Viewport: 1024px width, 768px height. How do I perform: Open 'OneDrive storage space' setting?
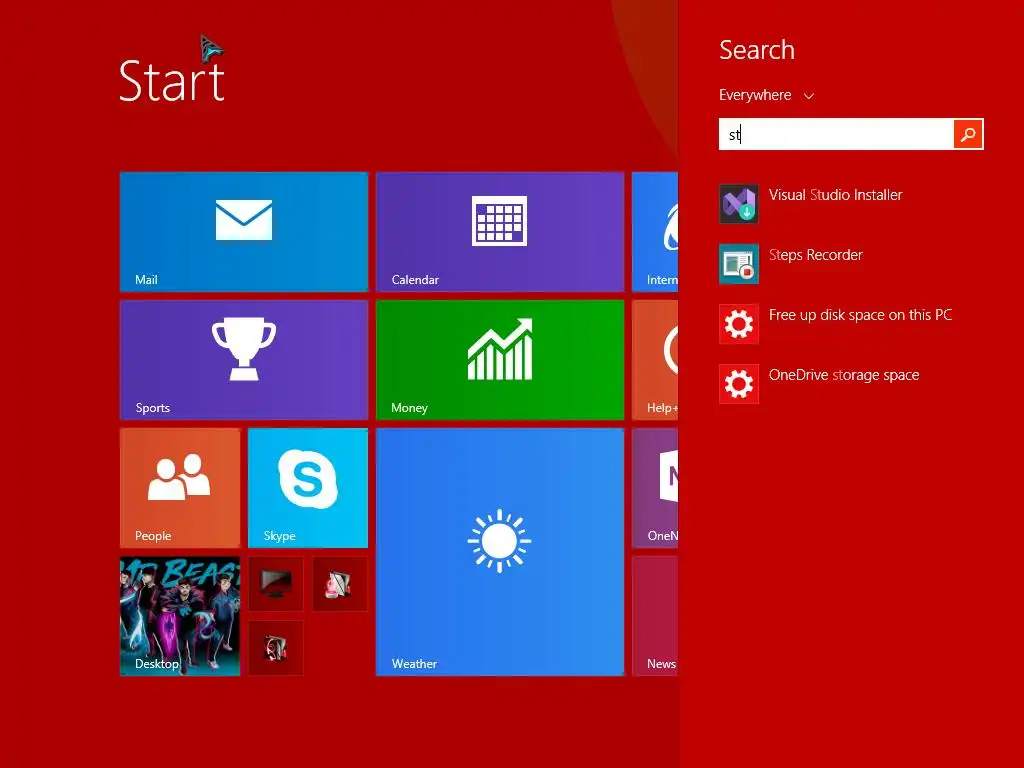[x=844, y=375]
